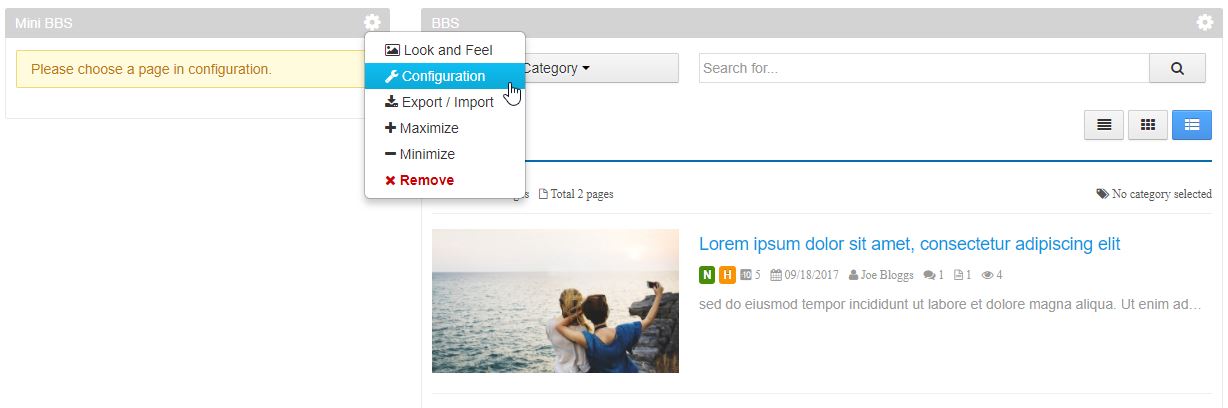Screen dimensions: 1228x408
Task: Click the tag icon near No category selected
Action: tap(1102, 194)
